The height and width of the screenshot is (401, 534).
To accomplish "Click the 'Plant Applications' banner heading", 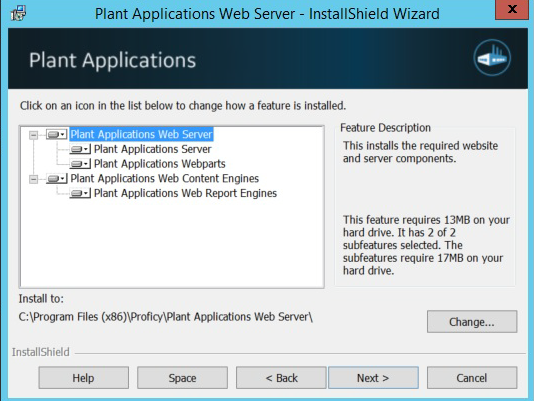I will pos(112,60).
